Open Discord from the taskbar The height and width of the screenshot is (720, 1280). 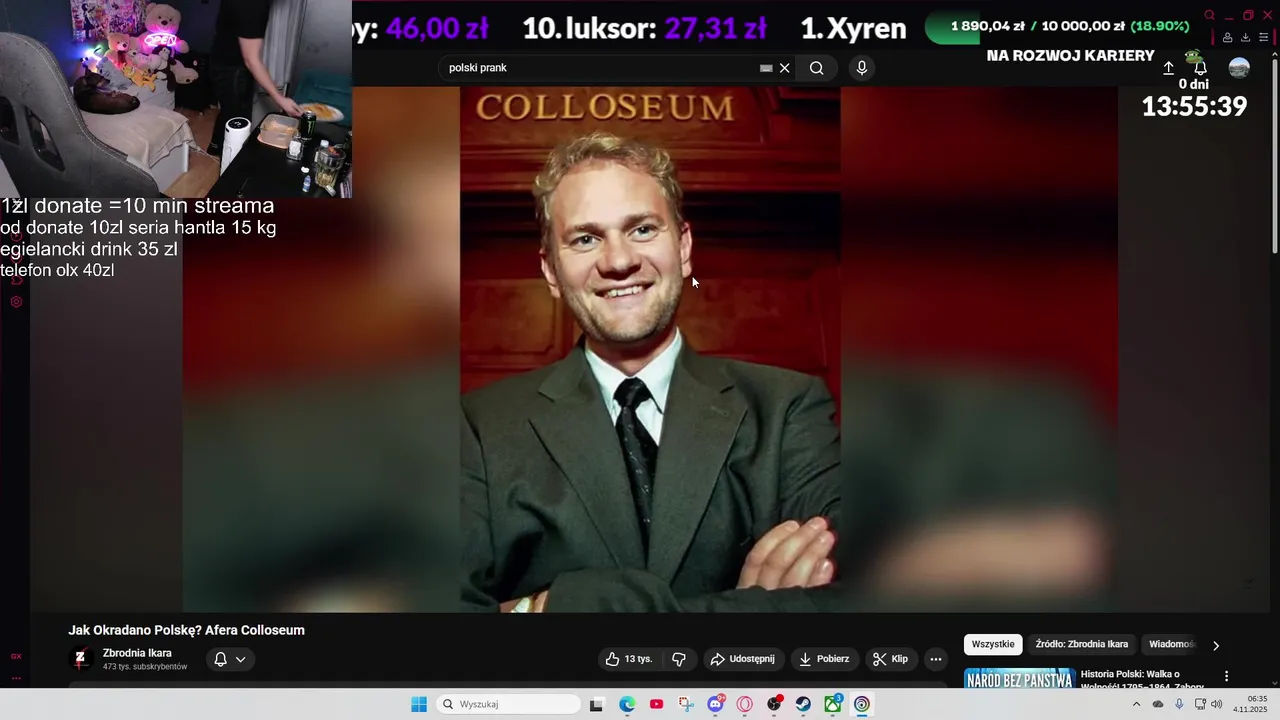click(715, 704)
